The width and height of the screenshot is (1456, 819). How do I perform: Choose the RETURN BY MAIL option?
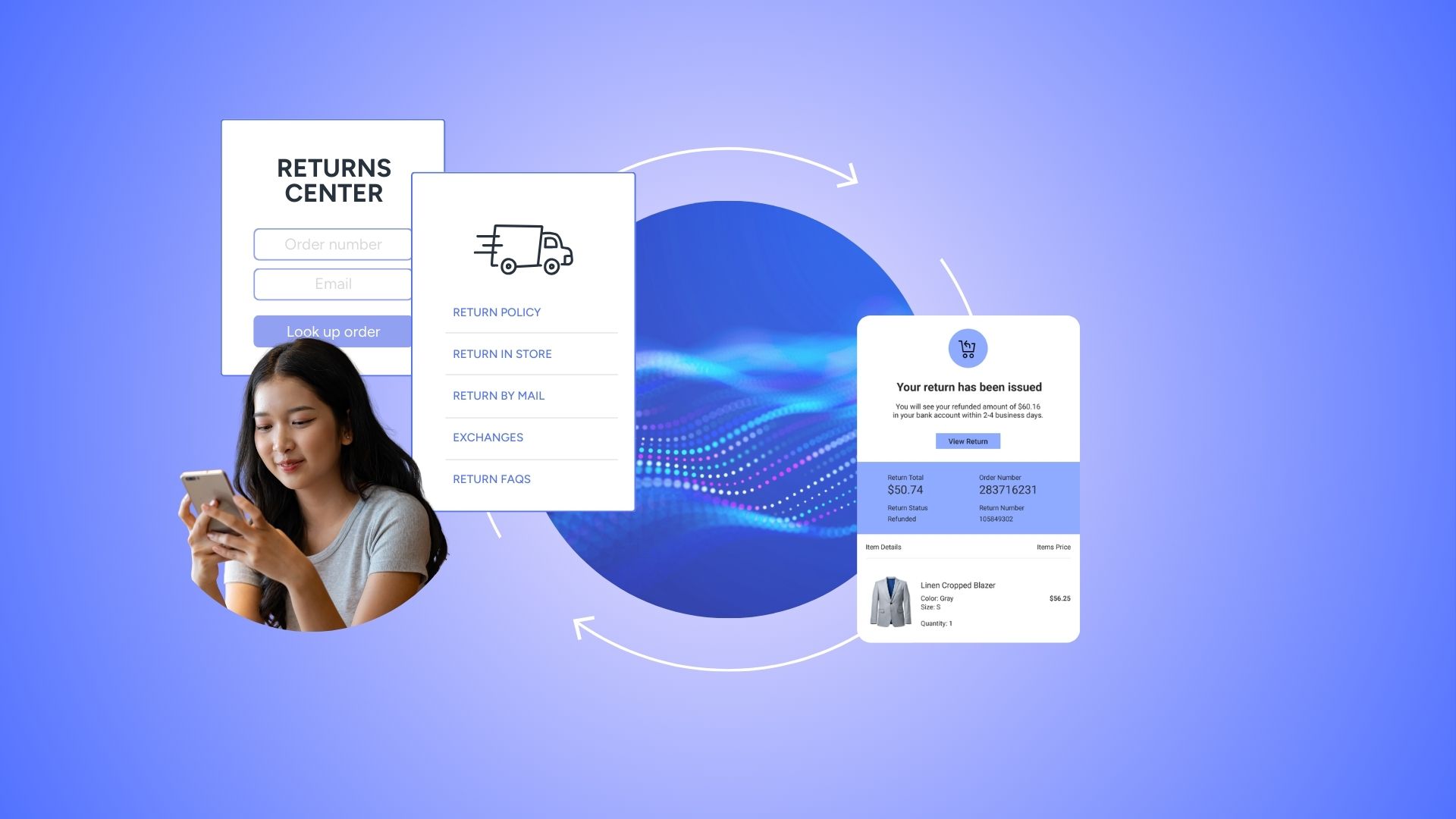coord(498,396)
